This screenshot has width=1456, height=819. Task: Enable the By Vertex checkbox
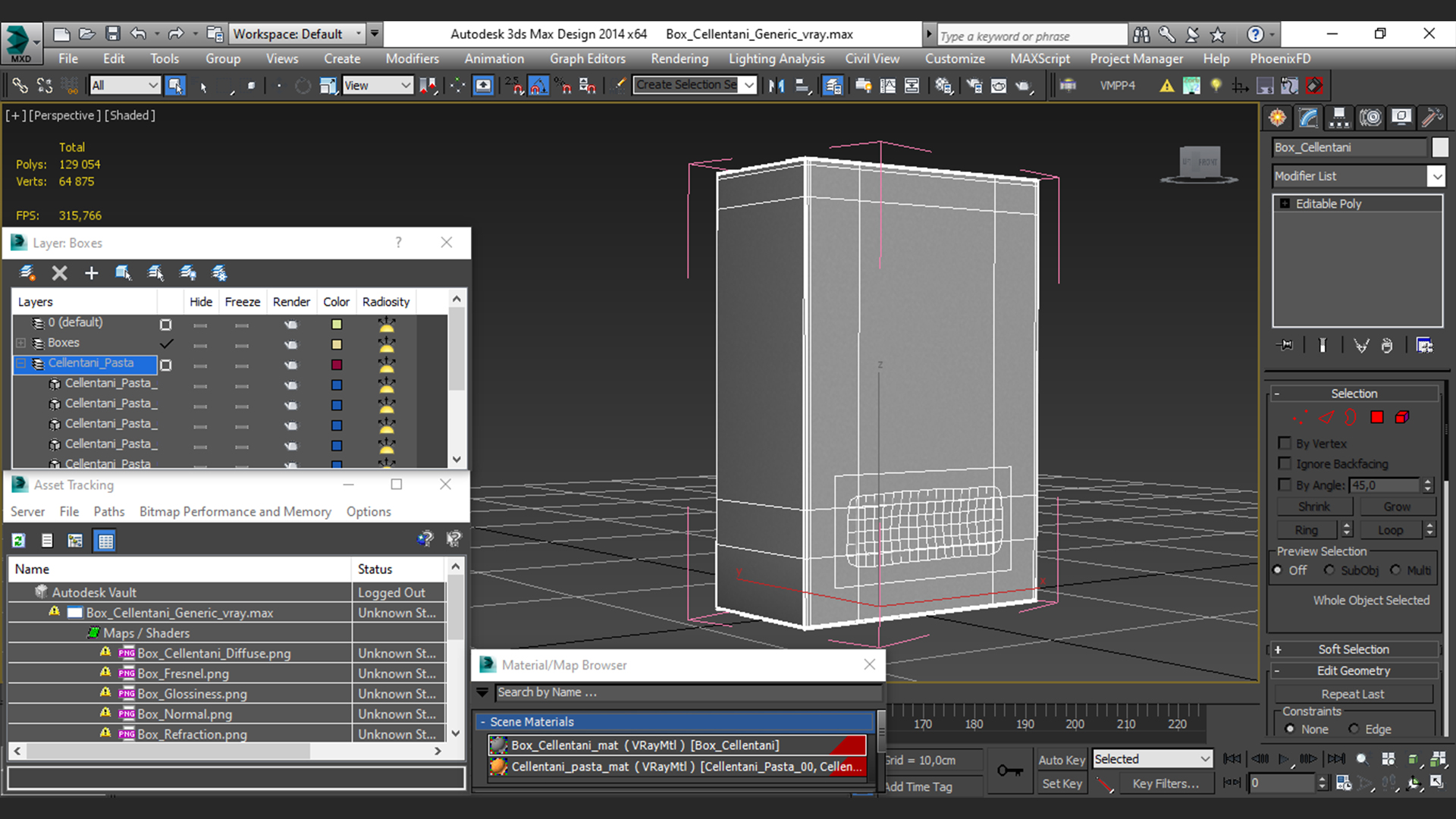coord(1285,443)
